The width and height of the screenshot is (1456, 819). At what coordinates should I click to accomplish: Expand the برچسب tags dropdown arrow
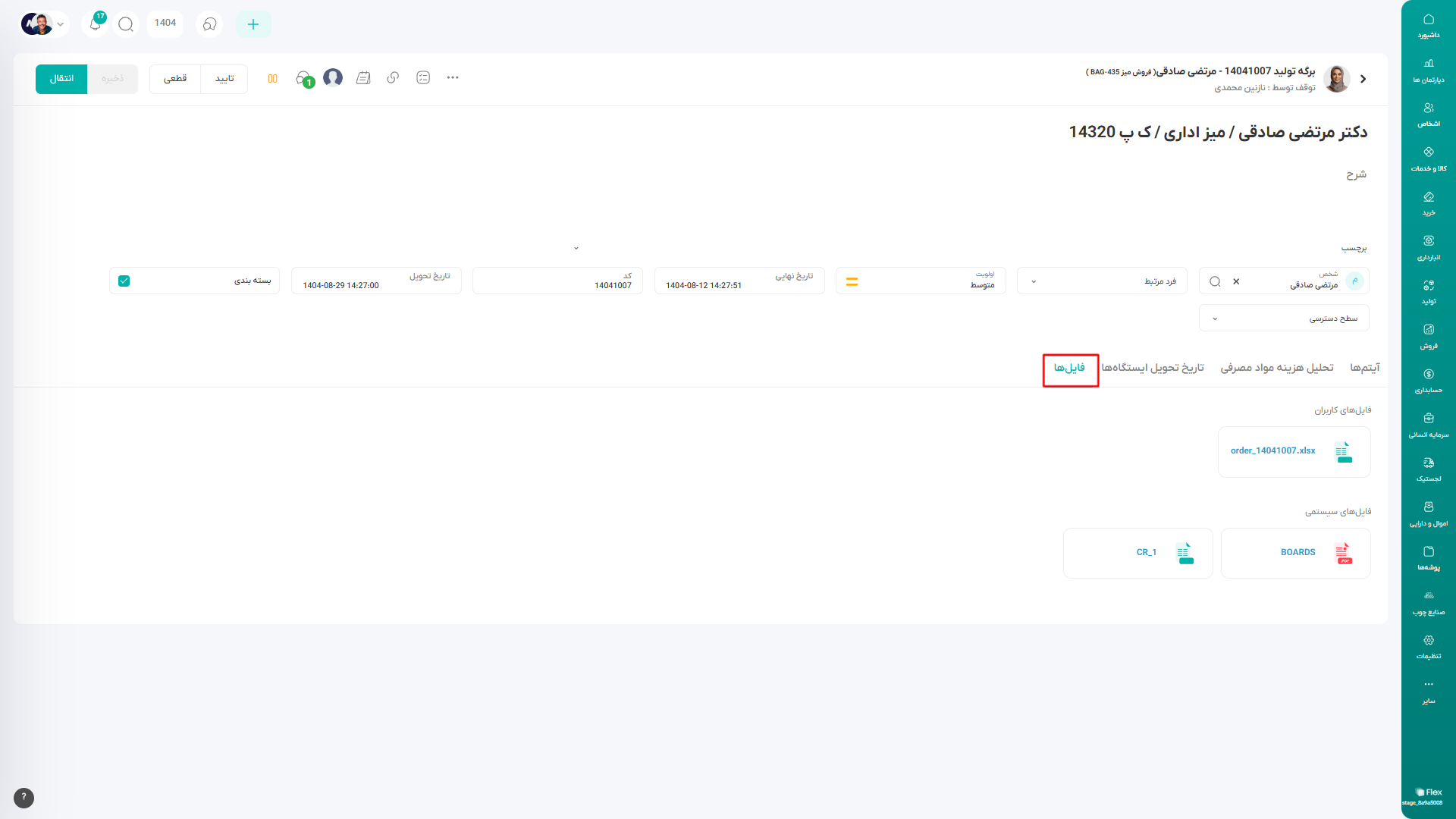(576, 248)
